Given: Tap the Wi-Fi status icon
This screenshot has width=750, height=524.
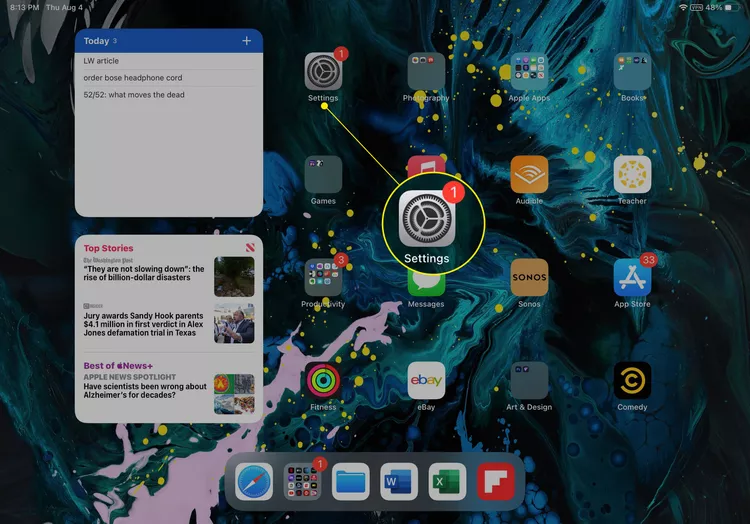Looking at the screenshot, I should click(683, 7).
